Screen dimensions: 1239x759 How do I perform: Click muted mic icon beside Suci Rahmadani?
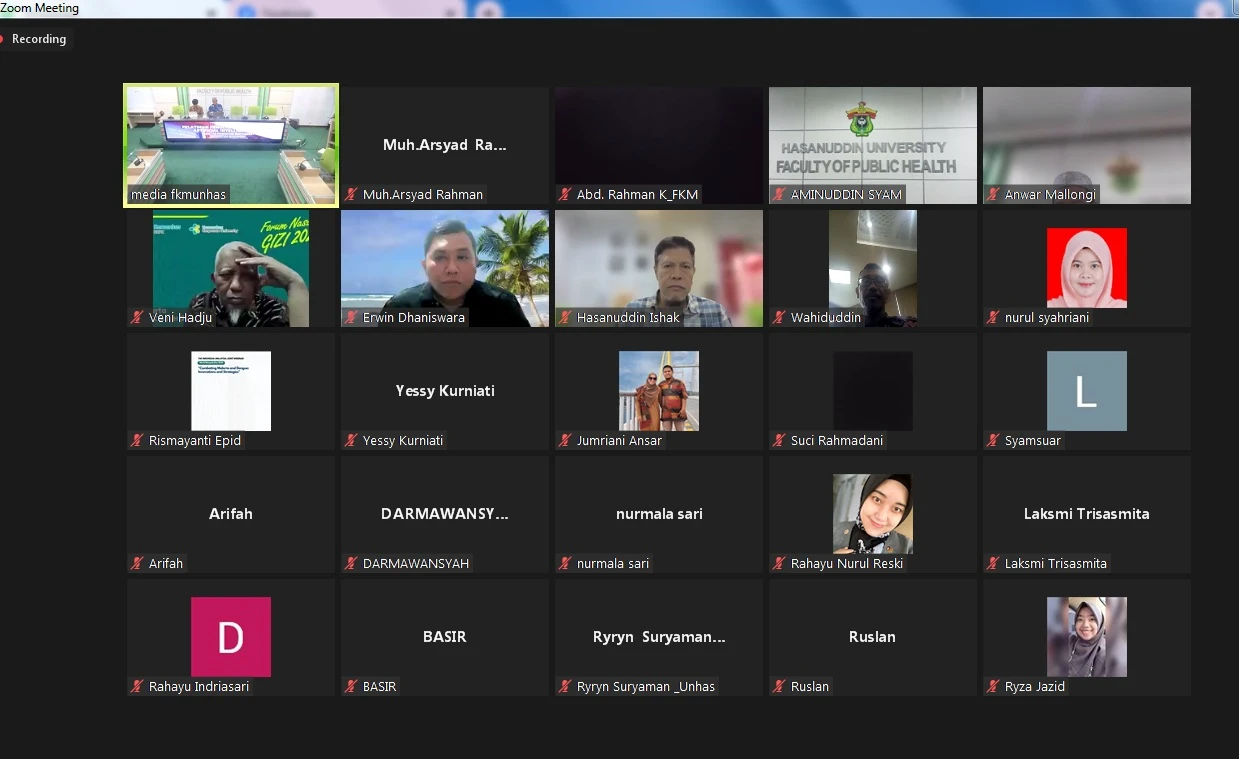pyautogui.click(x=779, y=441)
